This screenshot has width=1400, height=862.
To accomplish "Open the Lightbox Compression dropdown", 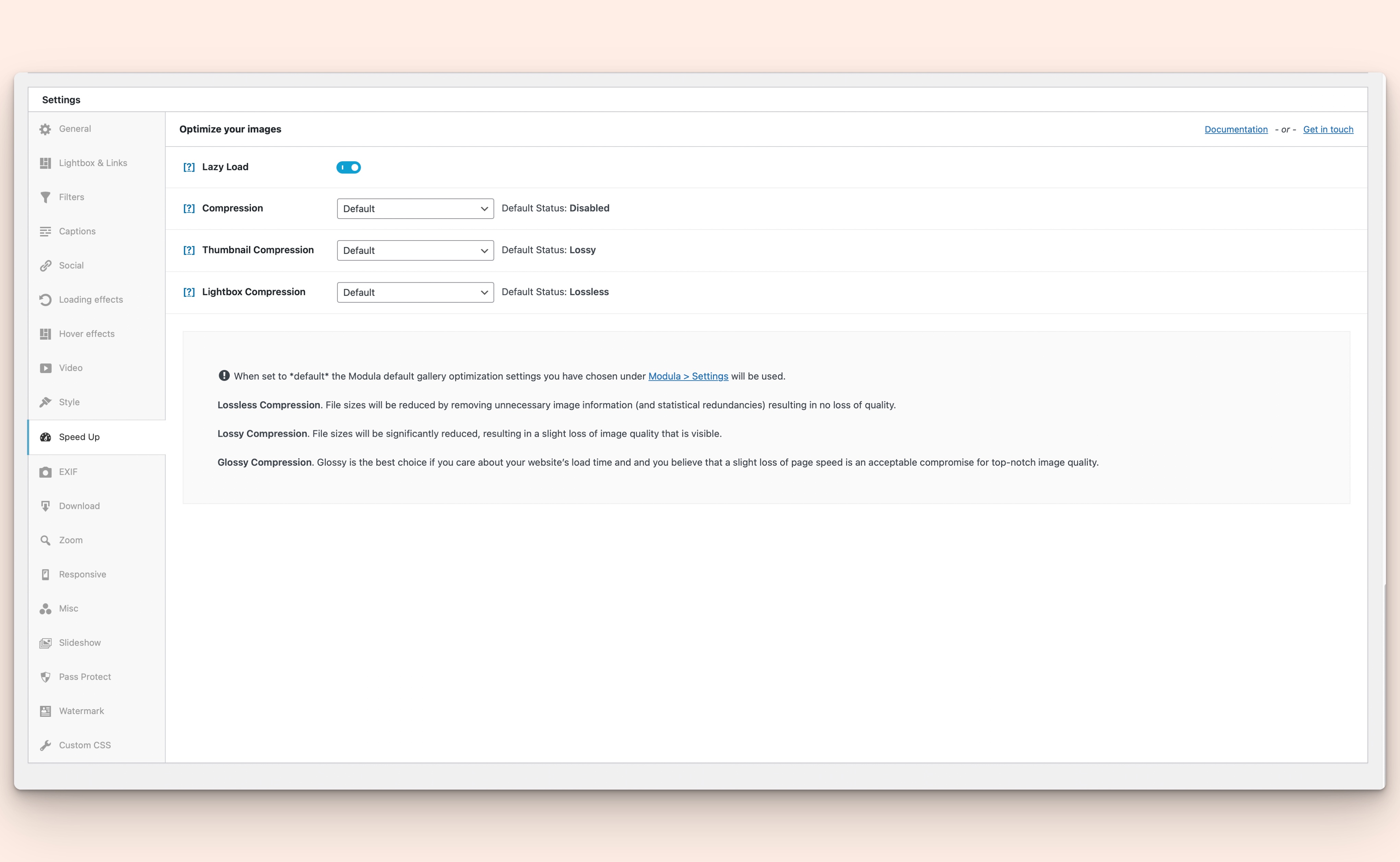I will pos(415,292).
